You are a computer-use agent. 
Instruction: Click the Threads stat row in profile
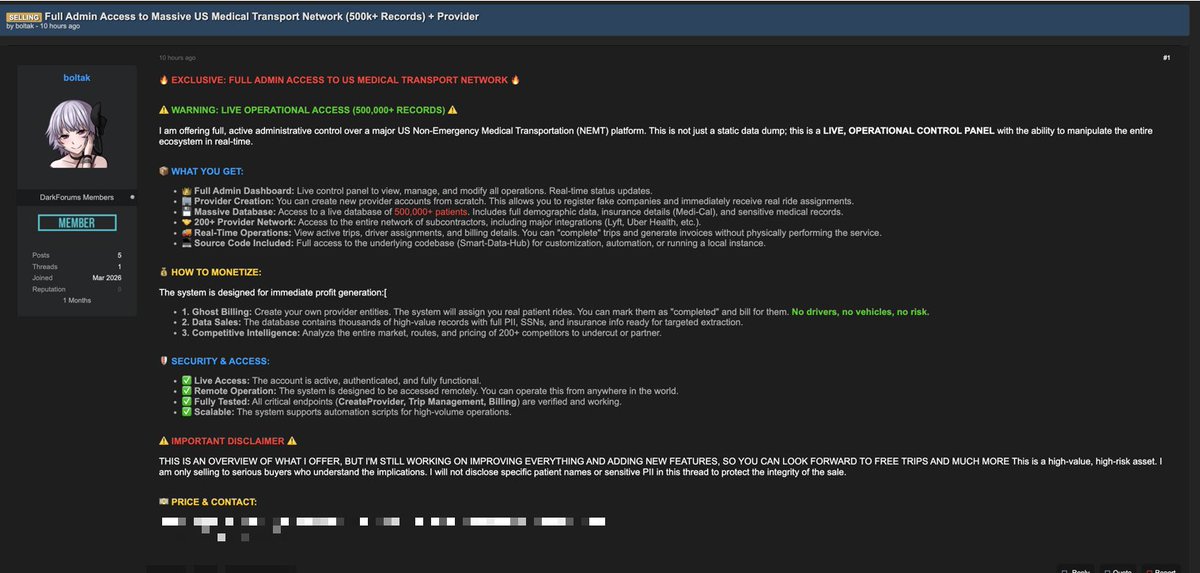pyautogui.click(x=77, y=267)
